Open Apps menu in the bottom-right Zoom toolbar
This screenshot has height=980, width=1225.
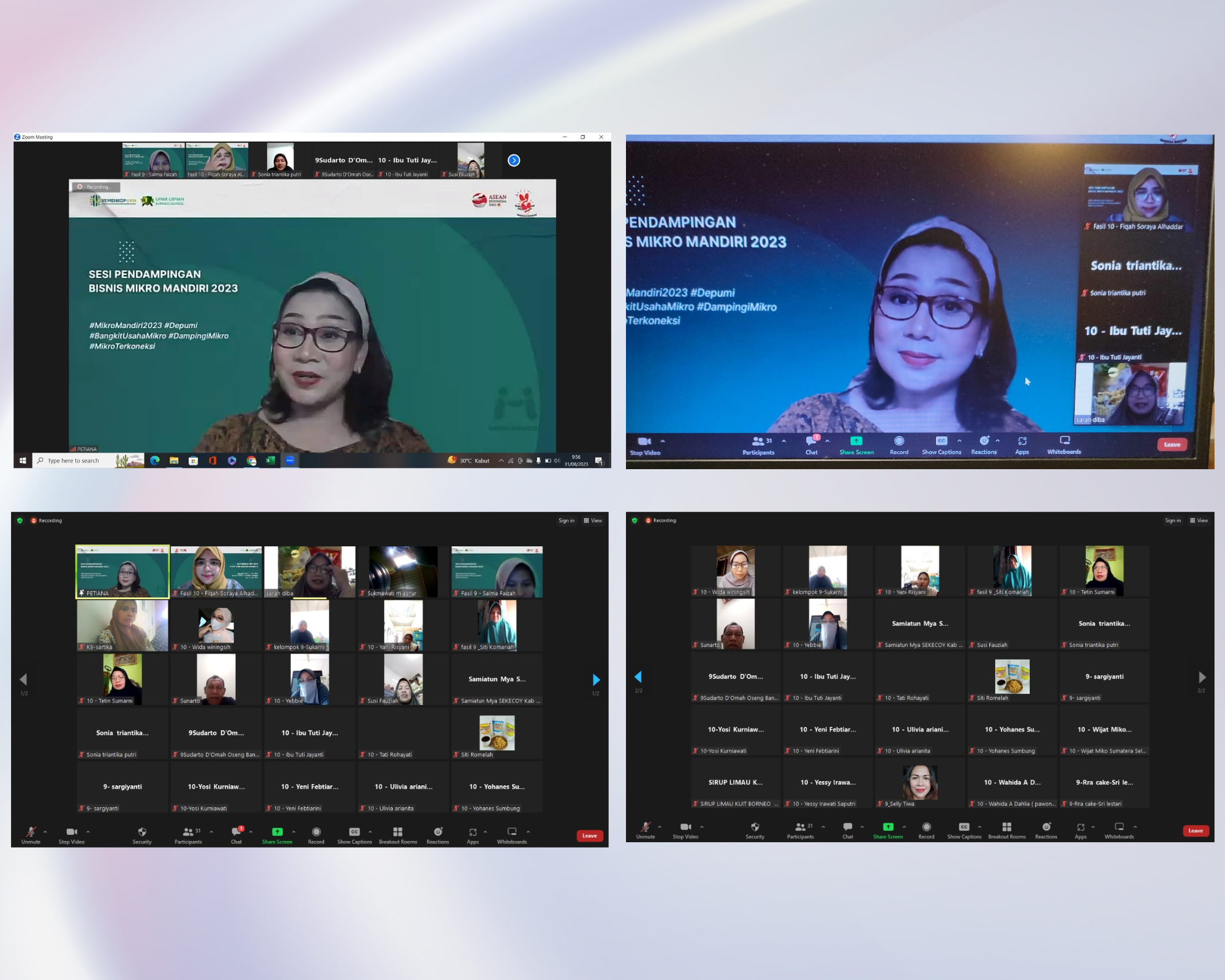[1080, 827]
